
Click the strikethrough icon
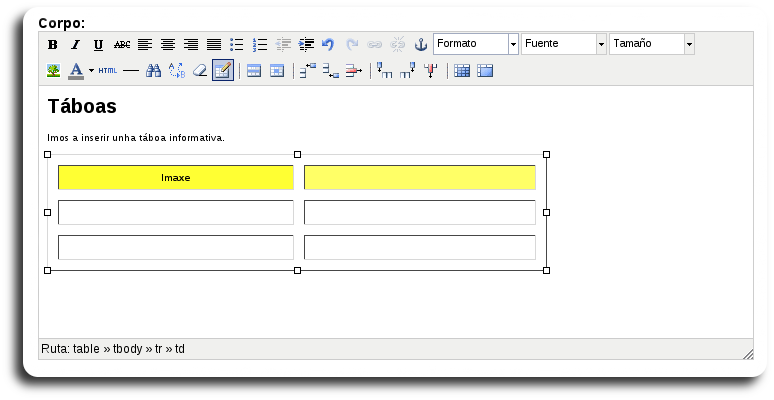pos(122,45)
